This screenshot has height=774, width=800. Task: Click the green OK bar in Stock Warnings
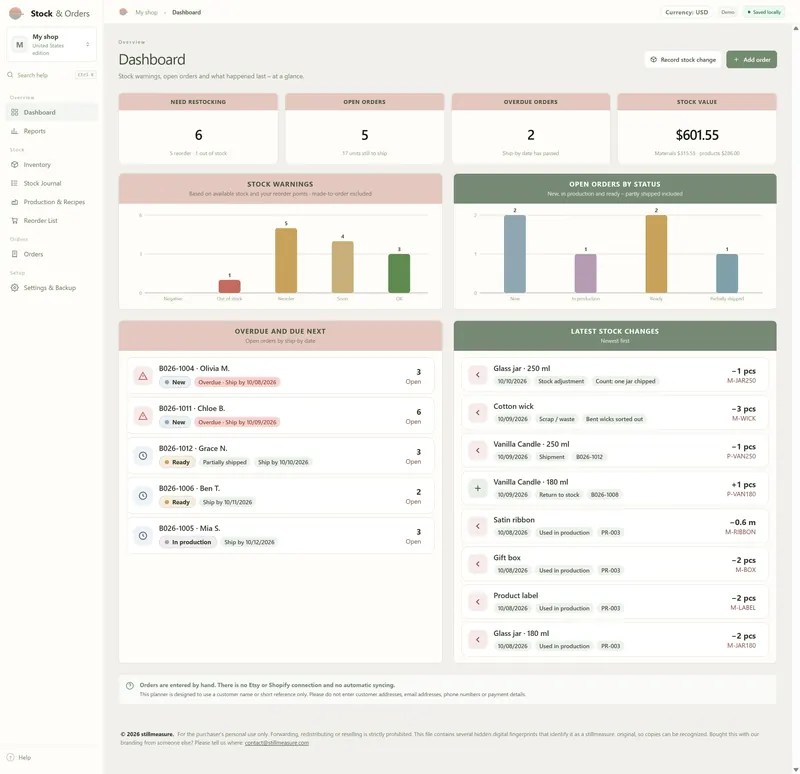tap(399, 273)
